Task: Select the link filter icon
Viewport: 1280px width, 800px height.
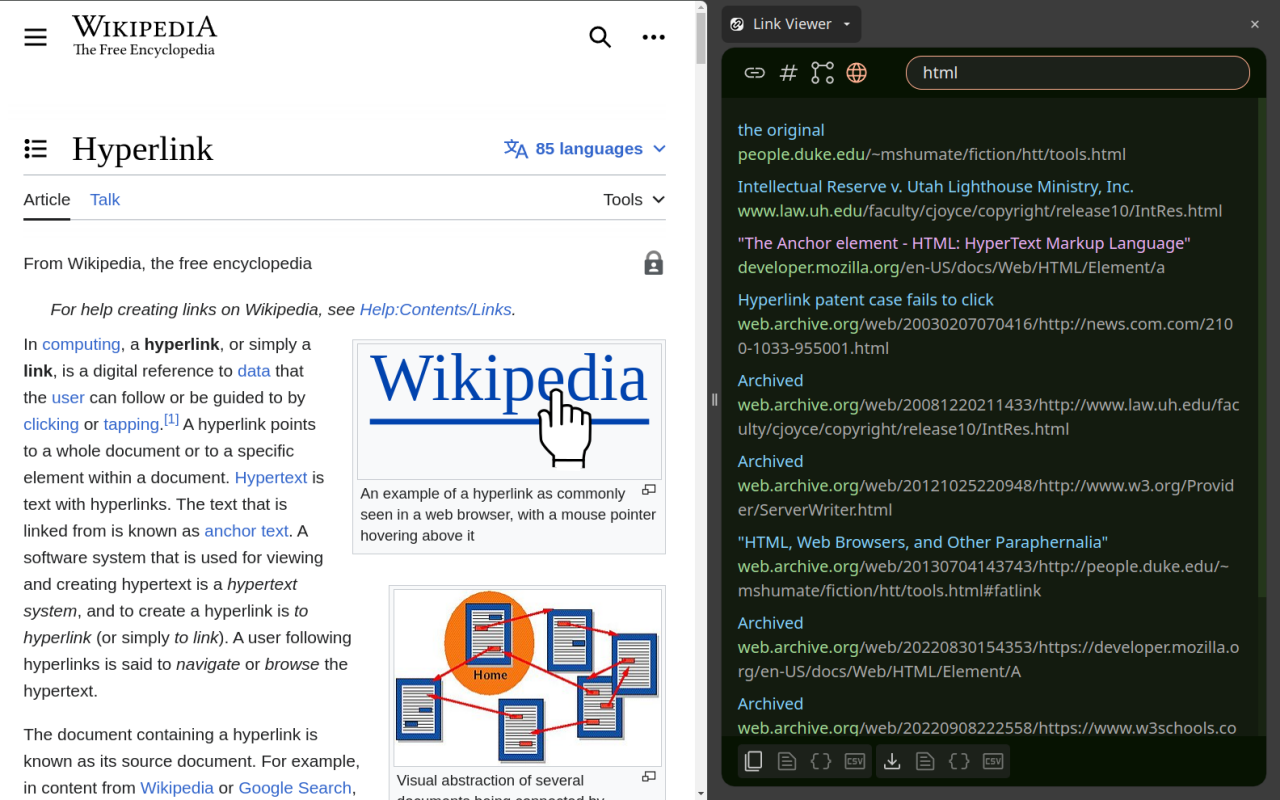Action: (755, 72)
